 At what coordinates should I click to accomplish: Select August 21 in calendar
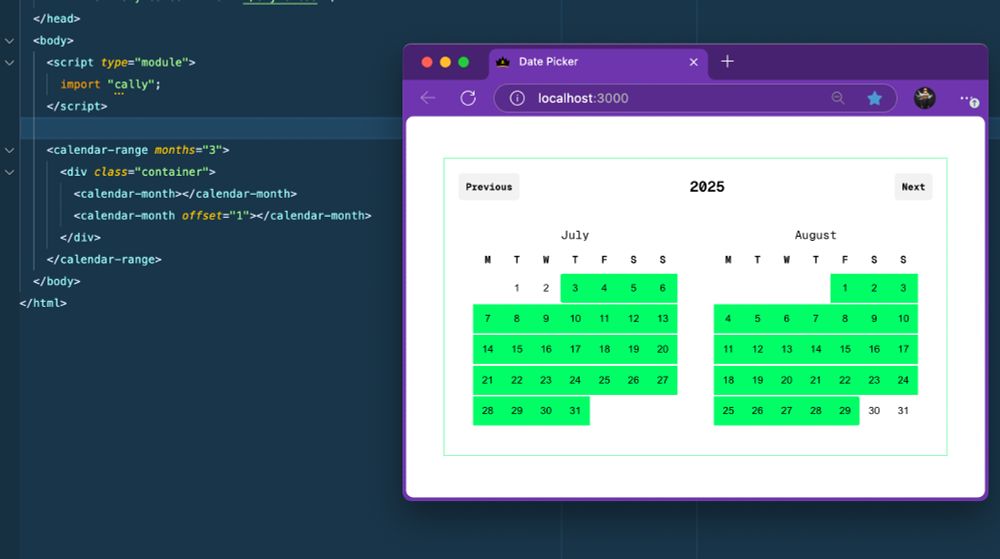tap(816, 380)
